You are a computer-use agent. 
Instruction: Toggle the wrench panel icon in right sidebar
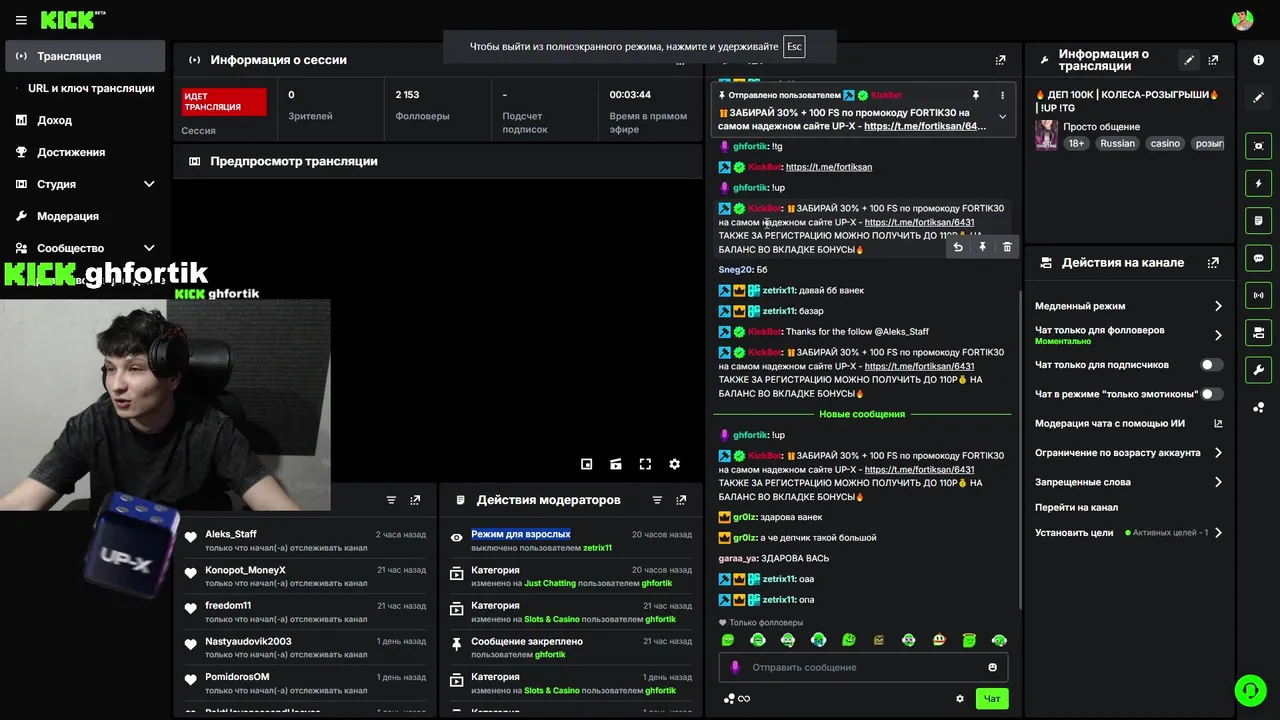[1258, 369]
